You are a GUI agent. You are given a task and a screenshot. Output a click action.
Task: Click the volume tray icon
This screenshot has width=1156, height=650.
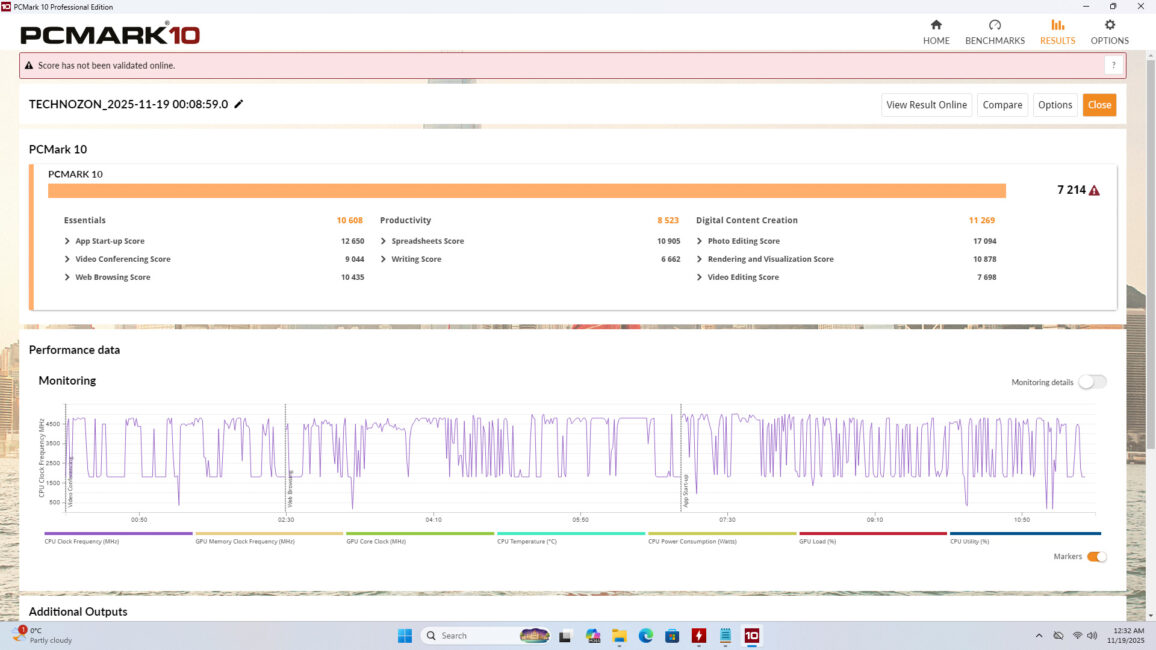1092,635
